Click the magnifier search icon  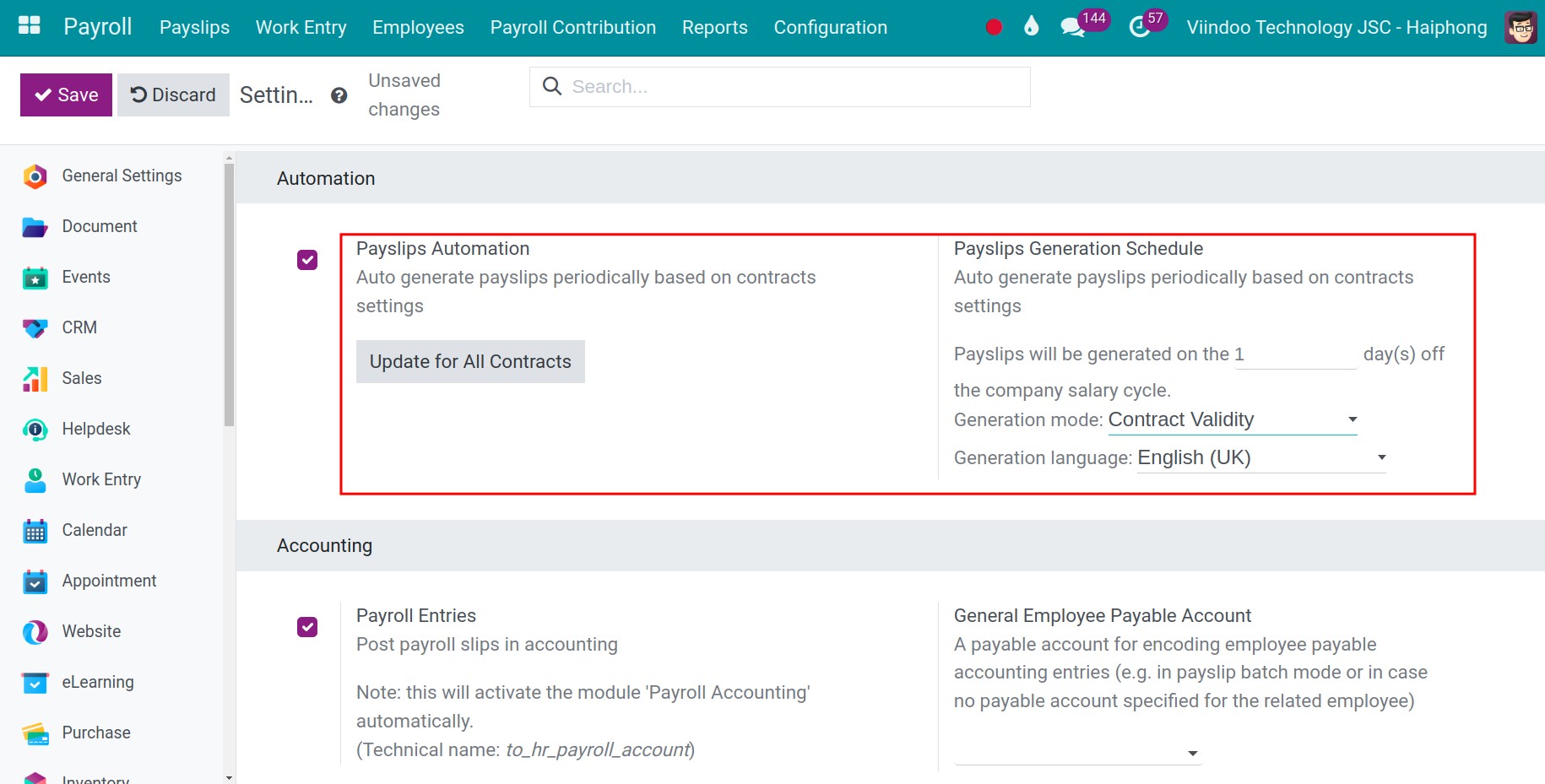coord(552,86)
